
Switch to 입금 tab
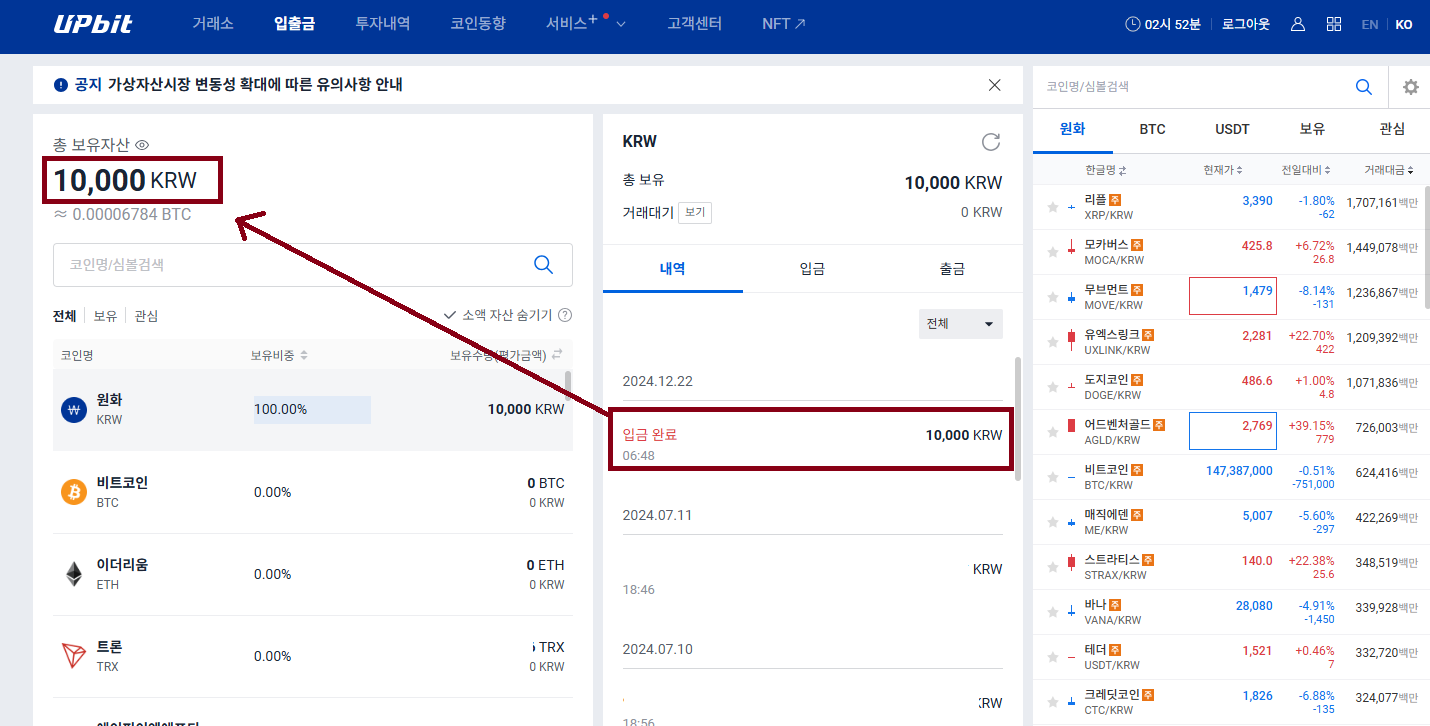(812, 269)
